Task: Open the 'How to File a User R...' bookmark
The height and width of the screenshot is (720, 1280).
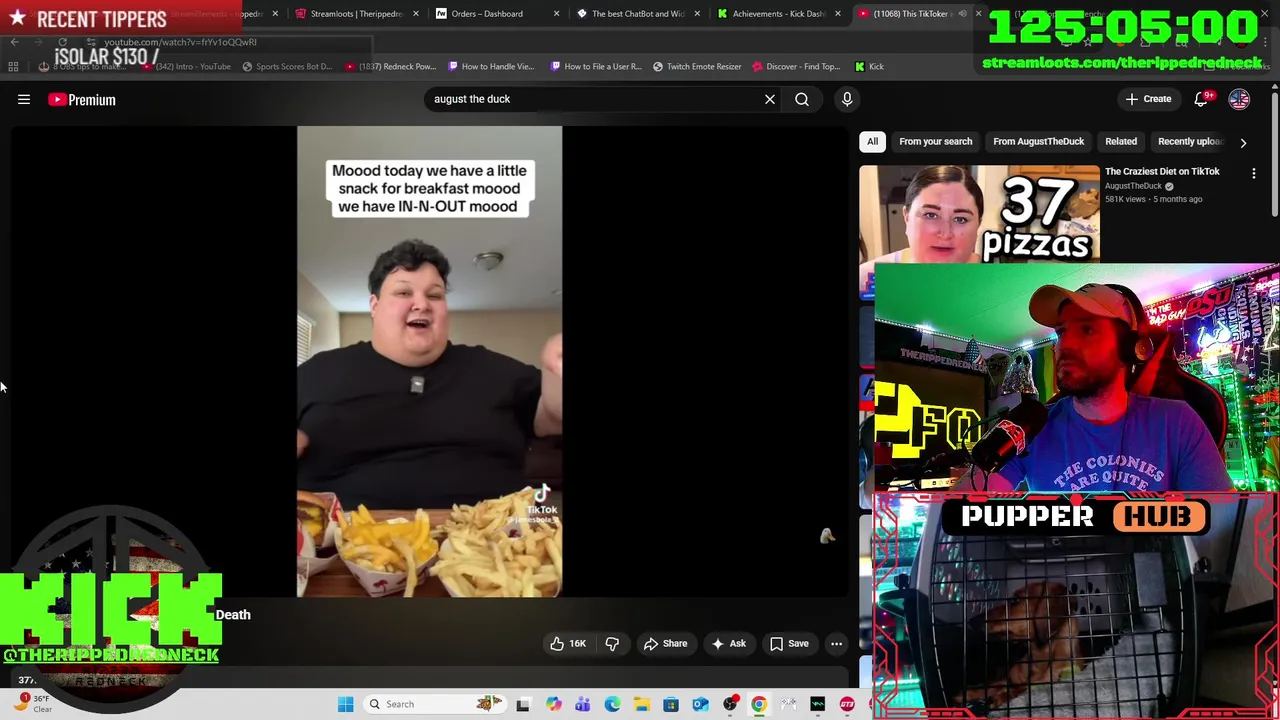Action: click(x=596, y=67)
